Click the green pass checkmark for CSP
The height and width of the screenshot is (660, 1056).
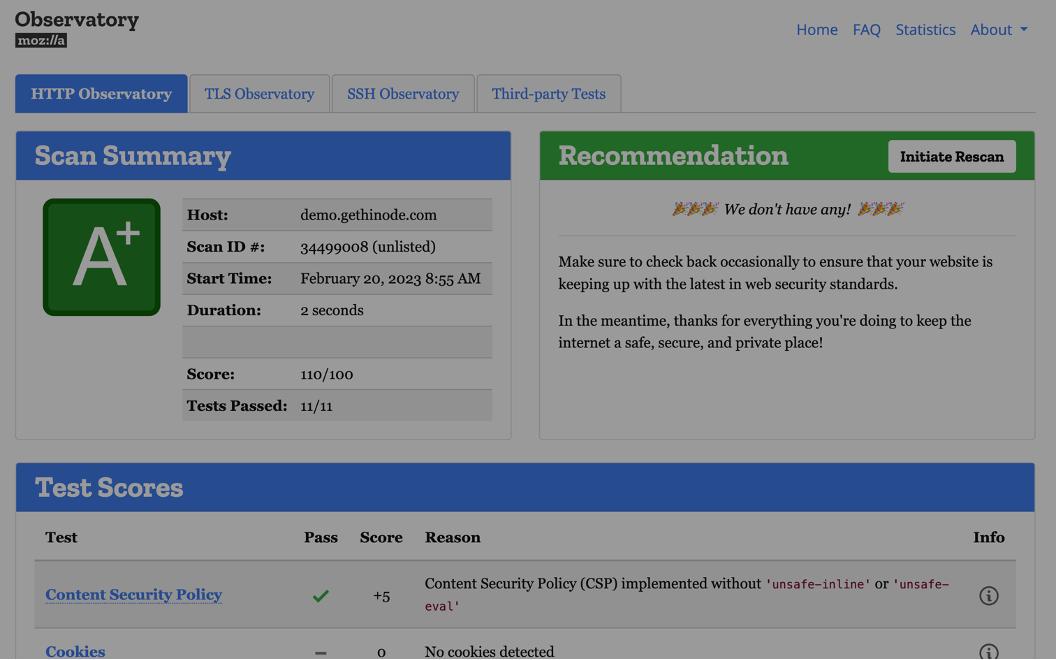pos(320,596)
